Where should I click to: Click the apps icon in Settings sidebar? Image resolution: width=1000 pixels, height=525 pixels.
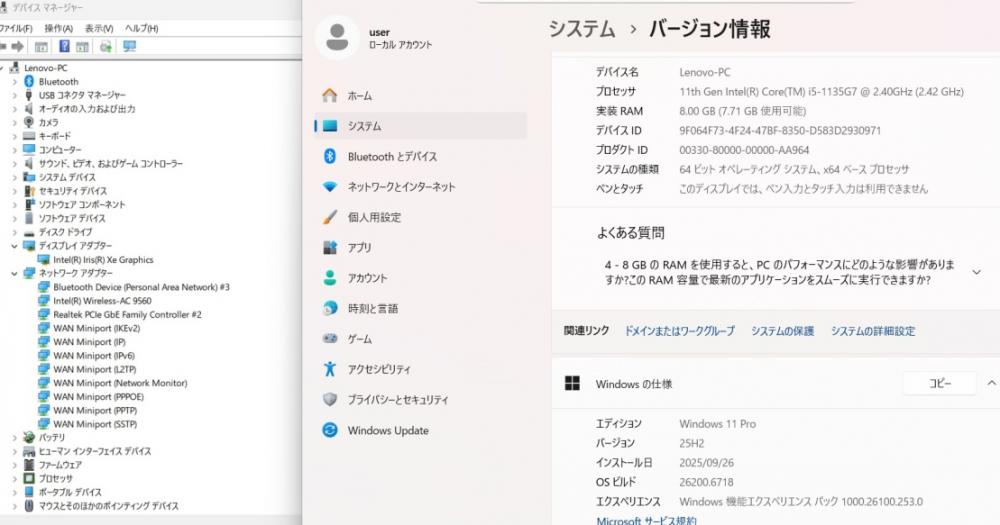point(330,247)
